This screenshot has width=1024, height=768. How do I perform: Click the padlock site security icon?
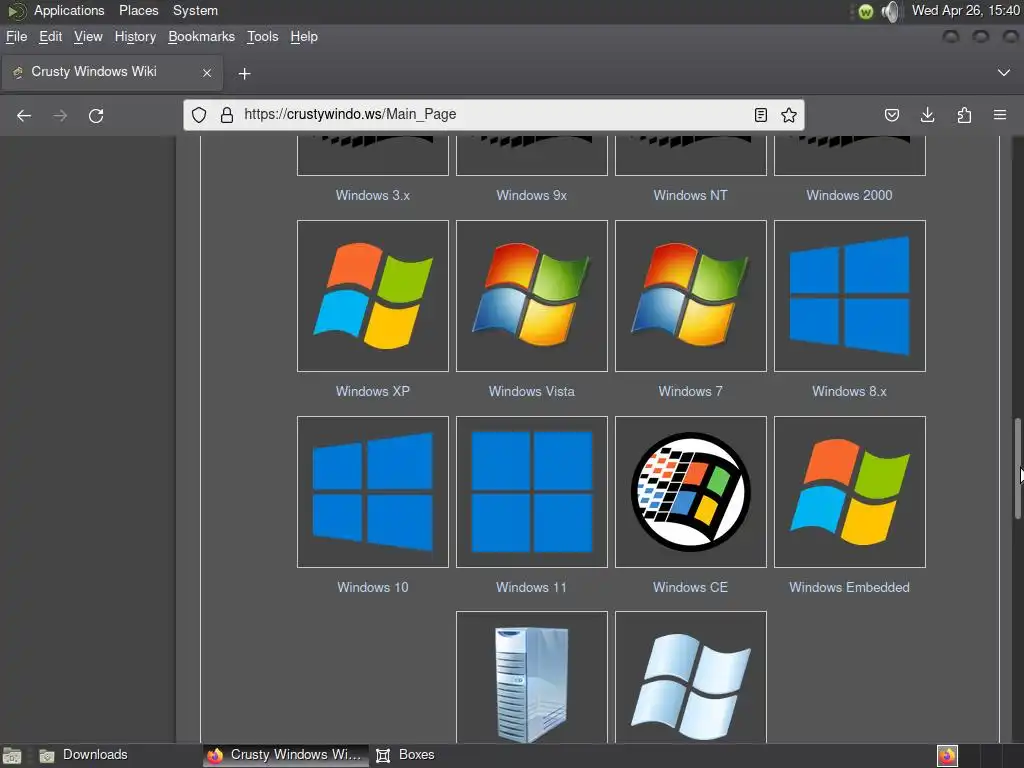pyautogui.click(x=227, y=115)
